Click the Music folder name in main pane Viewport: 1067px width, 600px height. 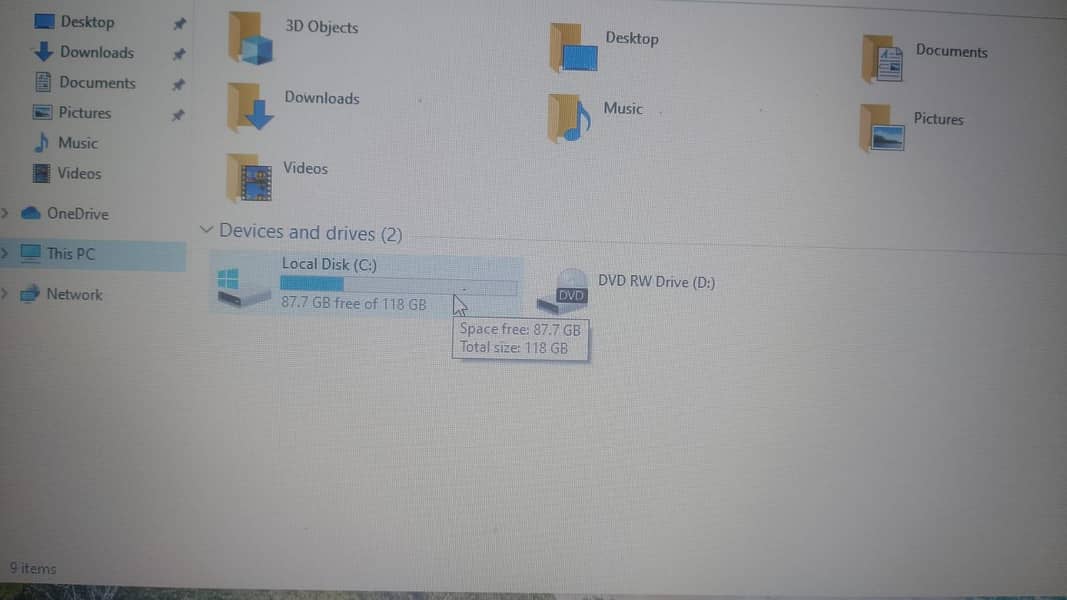coord(623,109)
